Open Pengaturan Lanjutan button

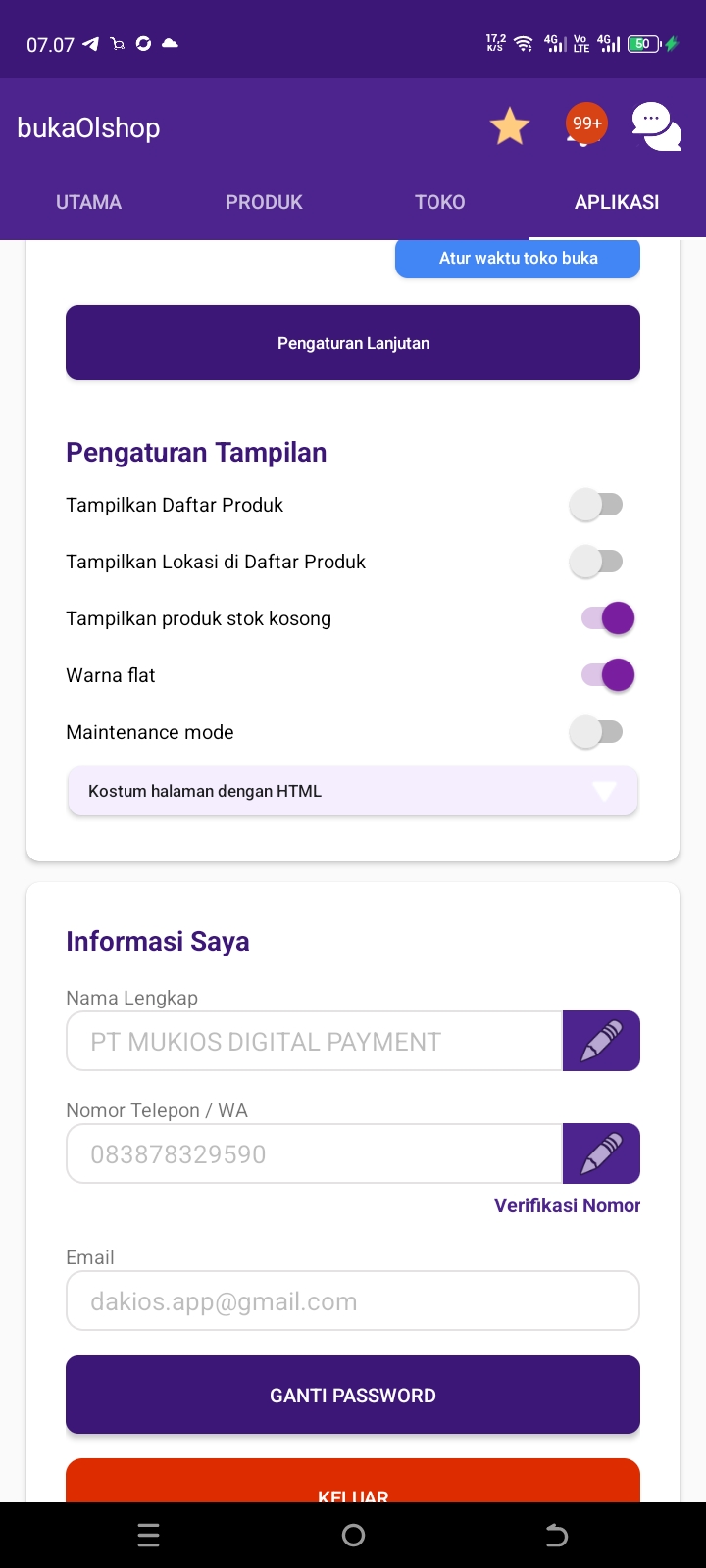(353, 343)
